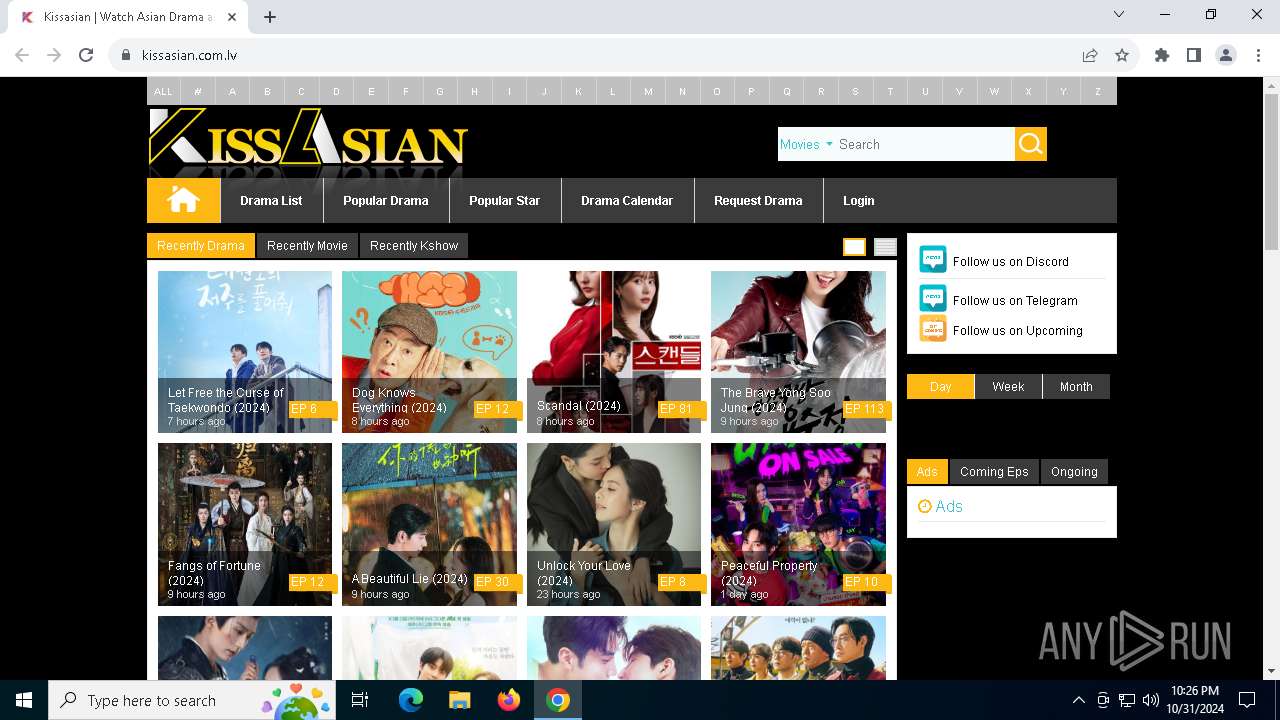
Task: Open Windows Start menu
Action: [24, 700]
